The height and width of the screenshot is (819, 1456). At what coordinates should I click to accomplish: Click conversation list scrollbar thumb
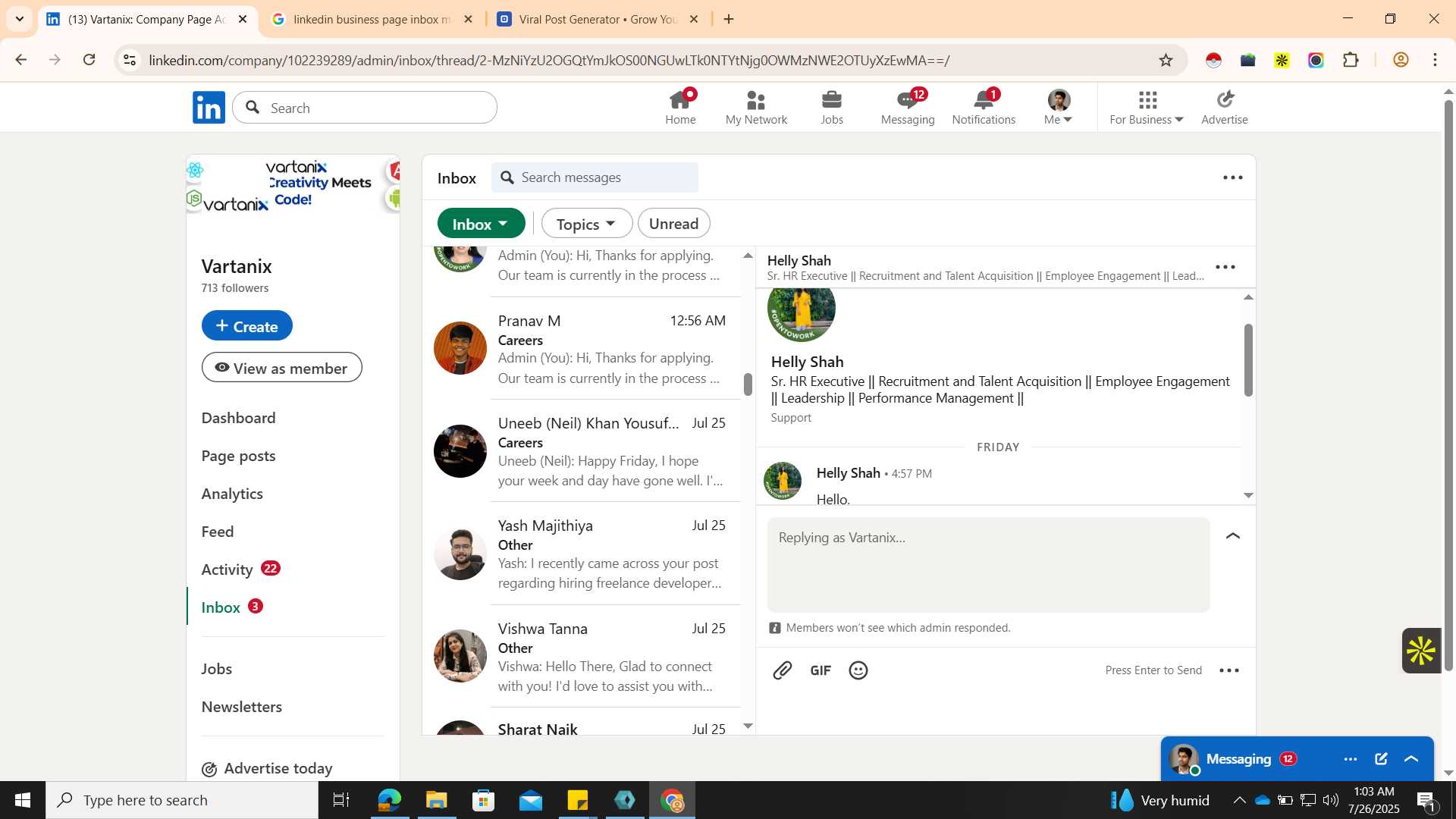pyautogui.click(x=748, y=384)
